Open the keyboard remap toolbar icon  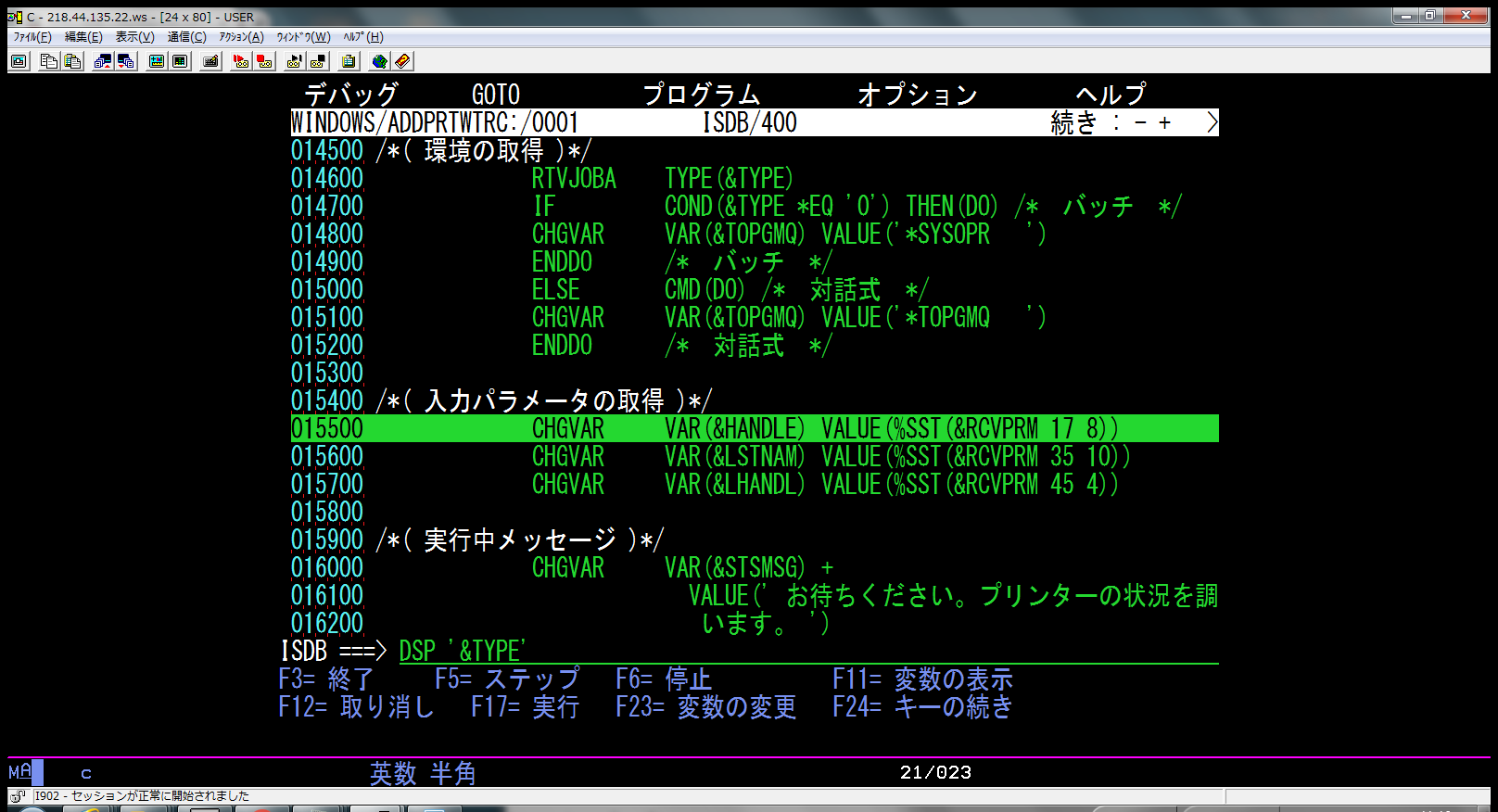(211, 61)
